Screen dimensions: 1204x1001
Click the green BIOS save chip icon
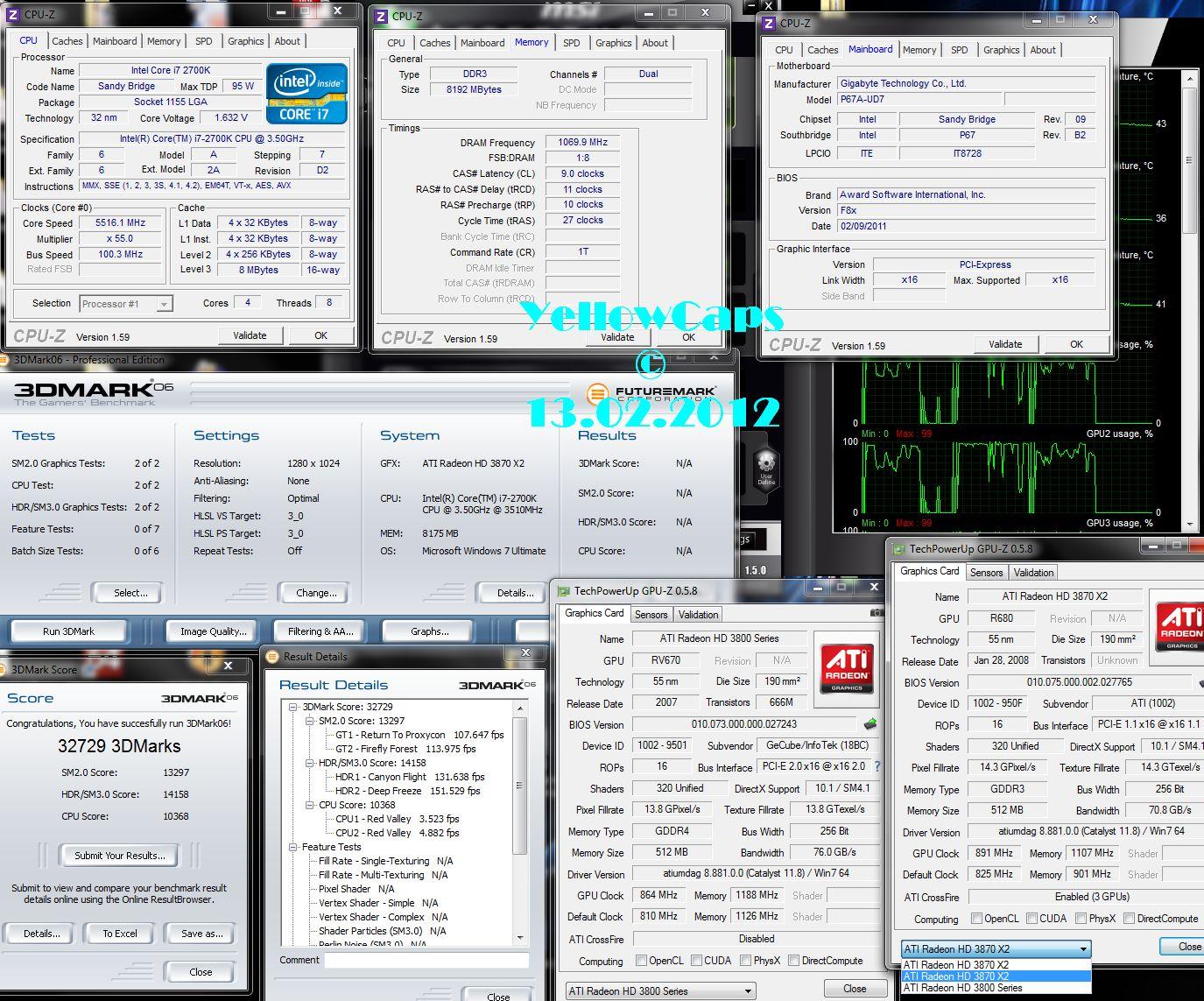[x=870, y=724]
